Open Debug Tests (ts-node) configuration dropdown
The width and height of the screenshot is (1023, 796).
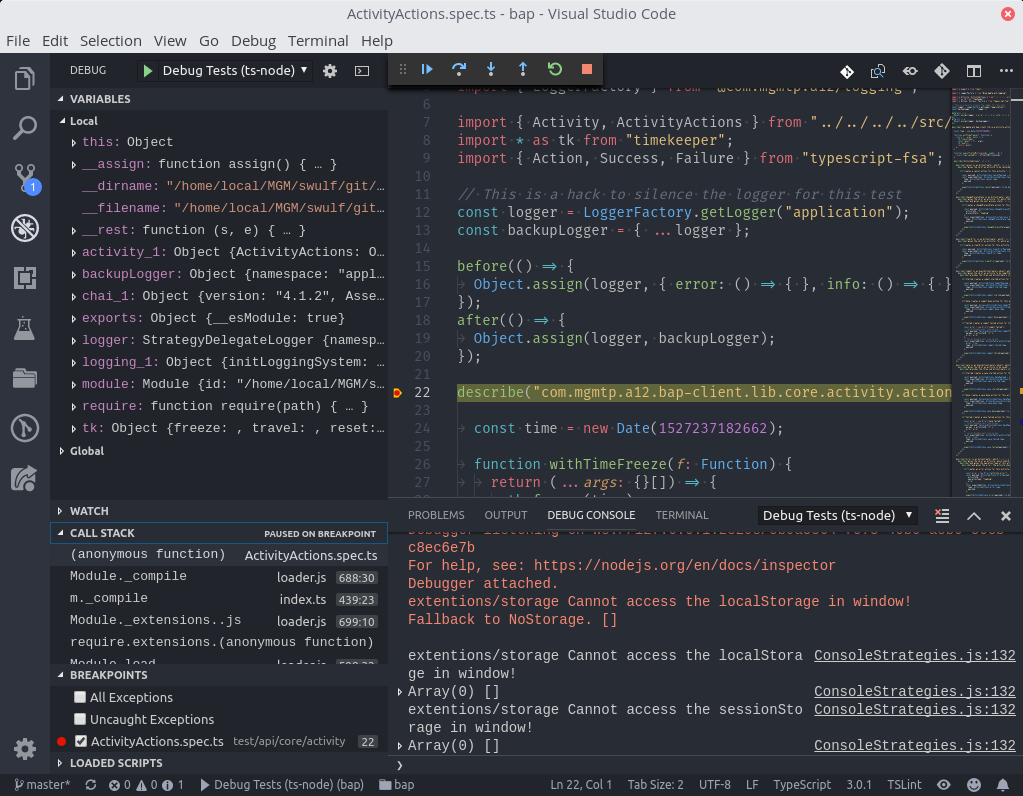coord(235,70)
